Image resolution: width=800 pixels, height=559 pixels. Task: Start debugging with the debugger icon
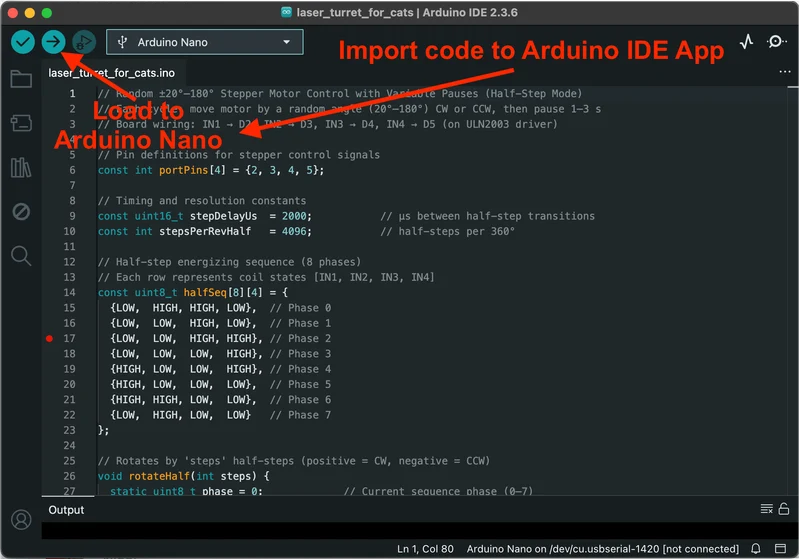[x=84, y=42]
